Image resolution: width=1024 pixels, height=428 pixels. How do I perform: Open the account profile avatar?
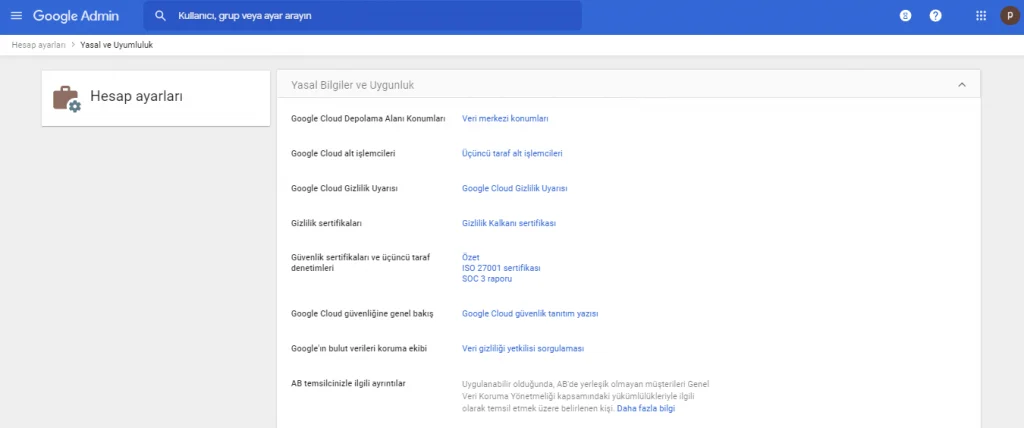[x=1009, y=16]
